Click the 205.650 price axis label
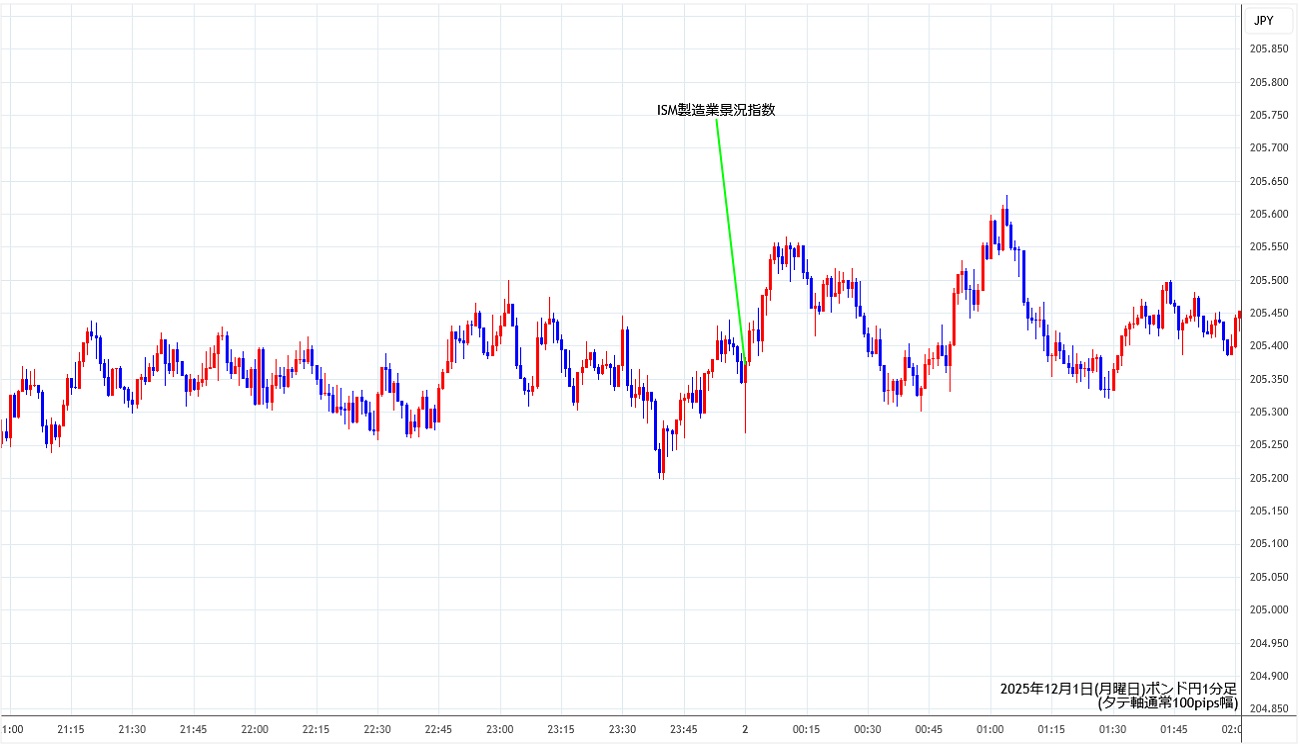This screenshot has width=1300, height=745. click(1269, 181)
